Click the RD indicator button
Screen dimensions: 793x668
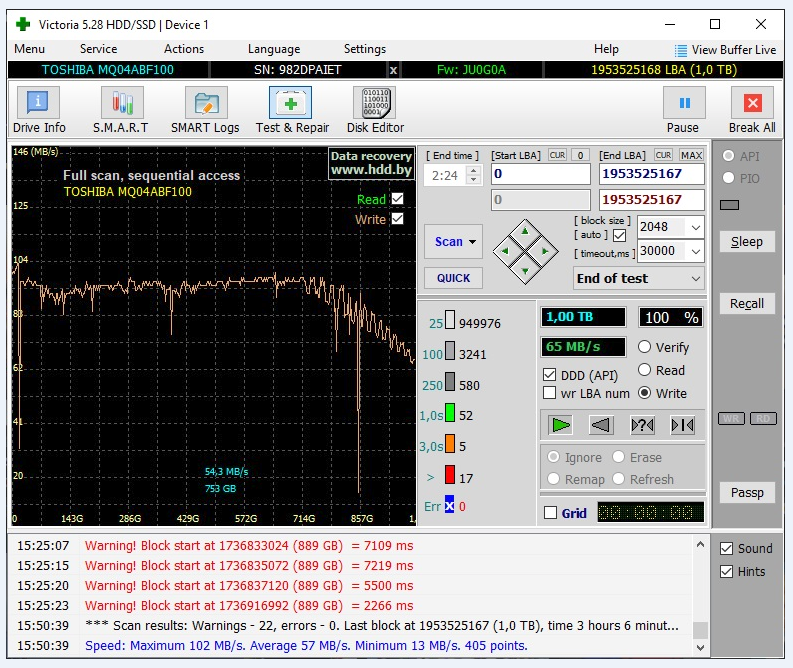pos(763,418)
